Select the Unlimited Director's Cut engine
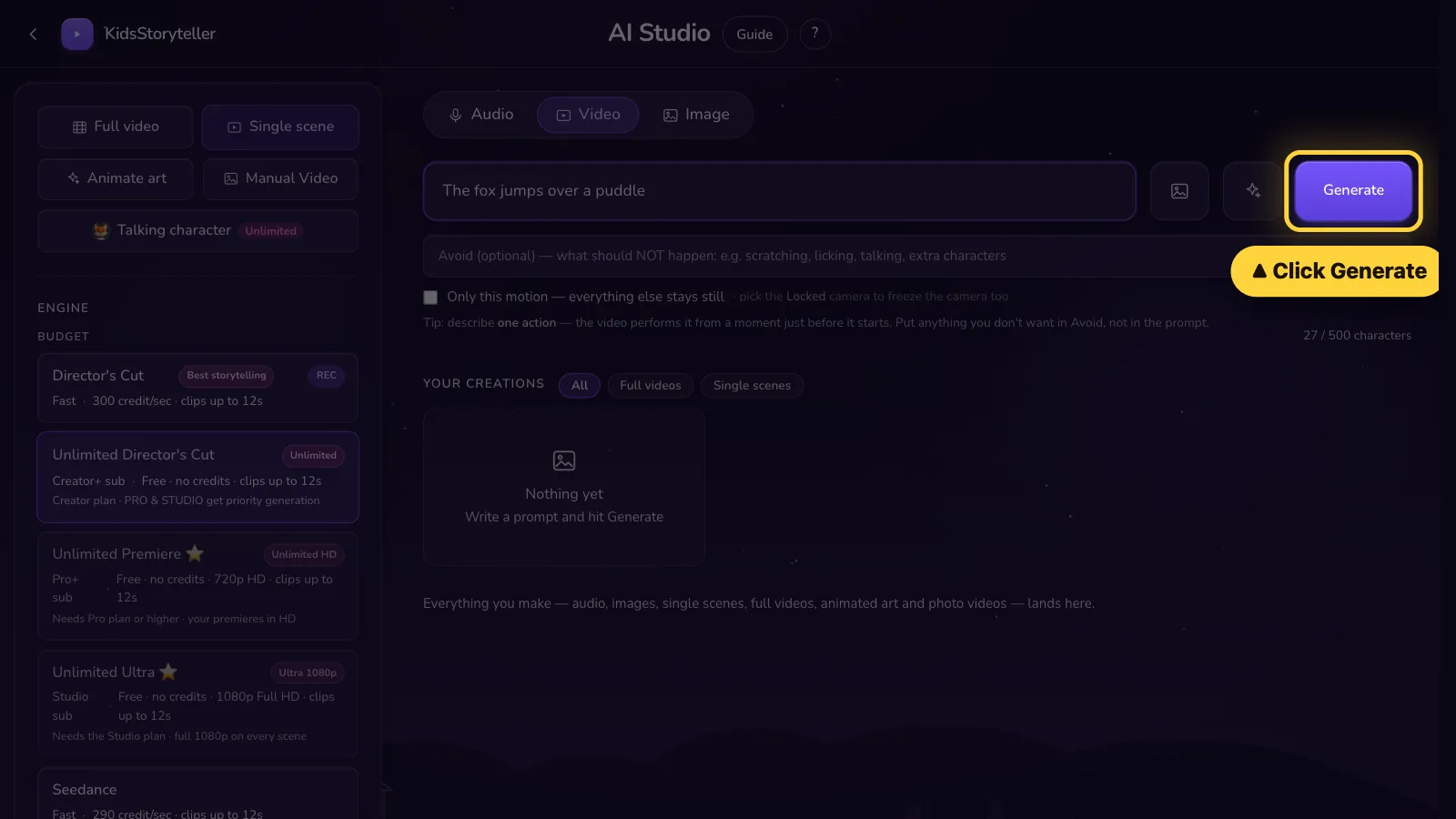This screenshot has width=1456, height=819. pos(197,477)
